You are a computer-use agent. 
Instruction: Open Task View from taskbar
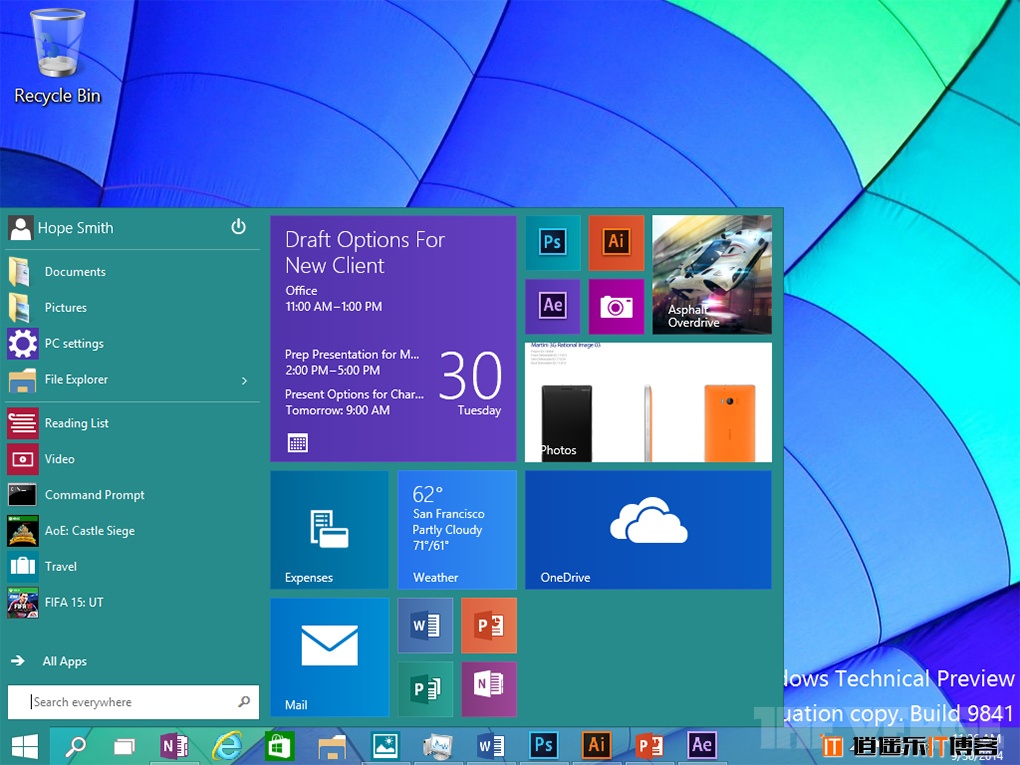[124, 746]
